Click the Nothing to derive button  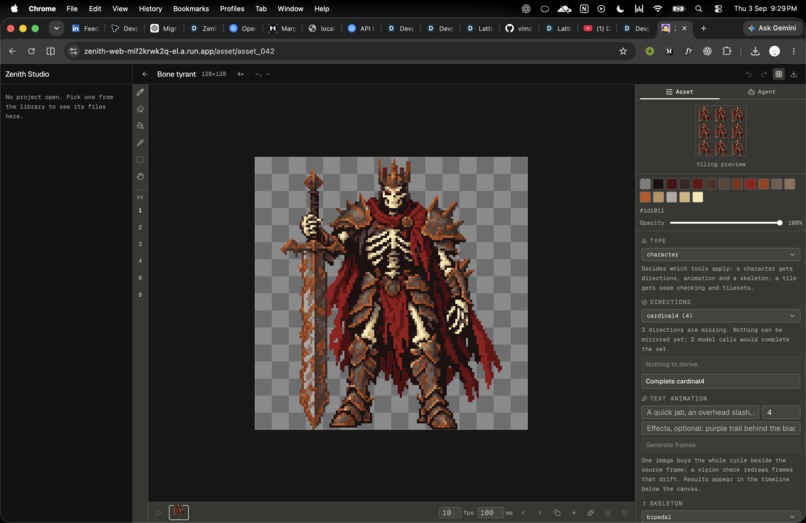click(720, 364)
